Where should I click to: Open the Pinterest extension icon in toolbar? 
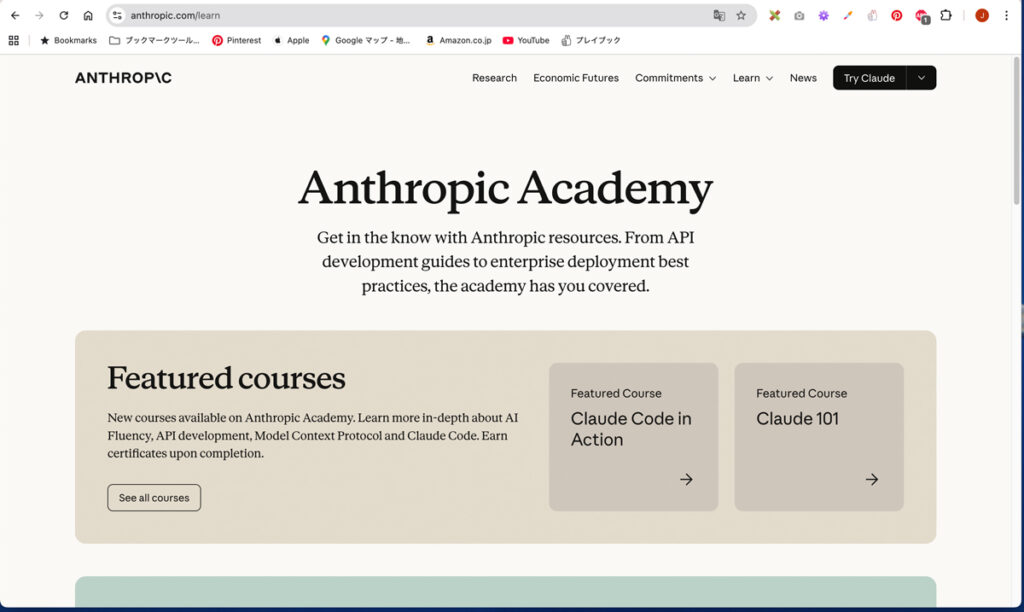tap(896, 16)
